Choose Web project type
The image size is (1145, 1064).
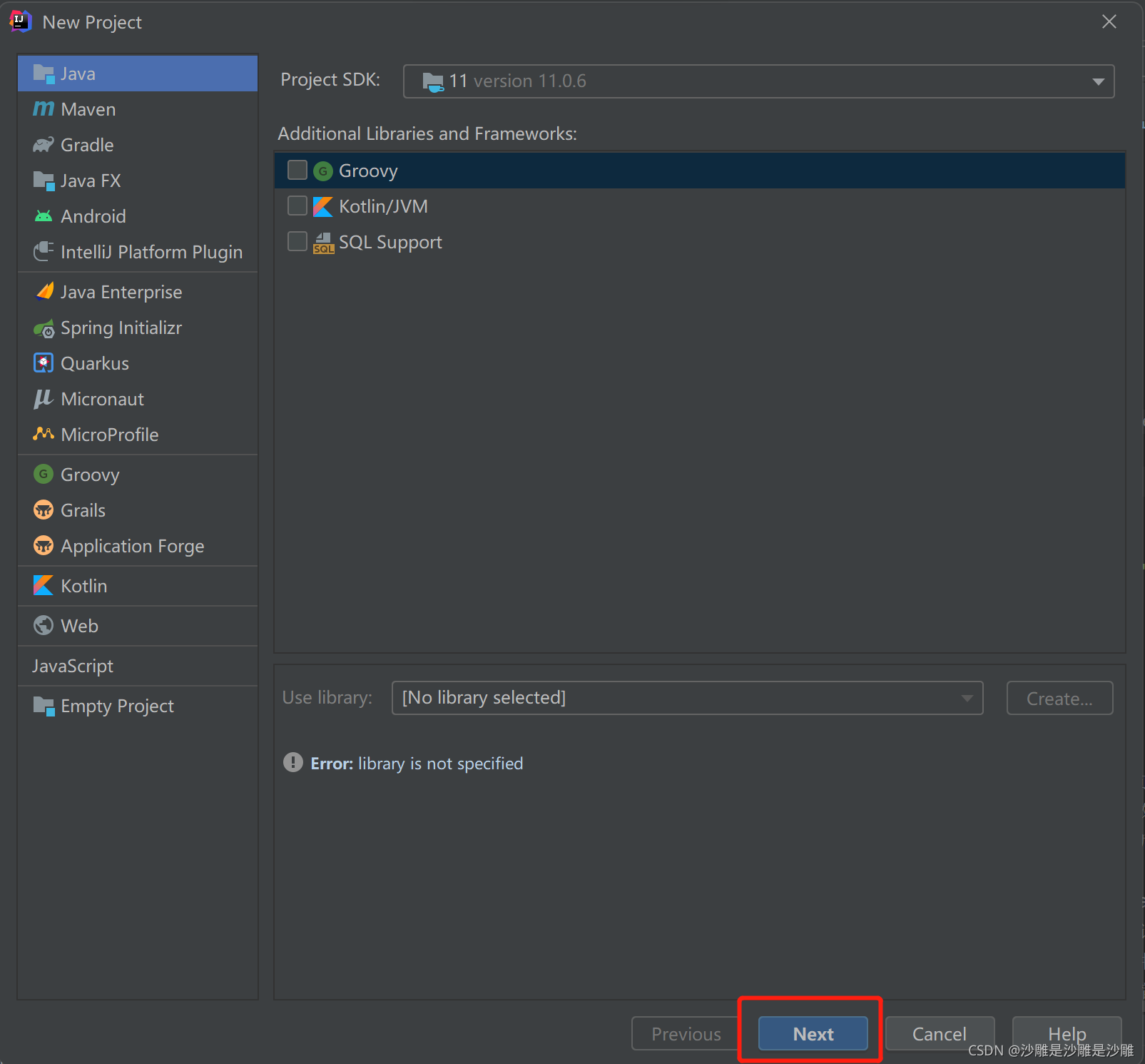click(138, 626)
